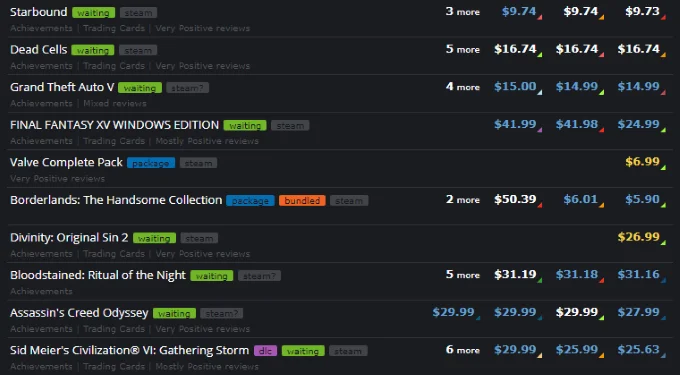Click the waiting tag next to Dead Cells
The width and height of the screenshot is (680, 375).
pyautogui.click(x=93, y=50)
